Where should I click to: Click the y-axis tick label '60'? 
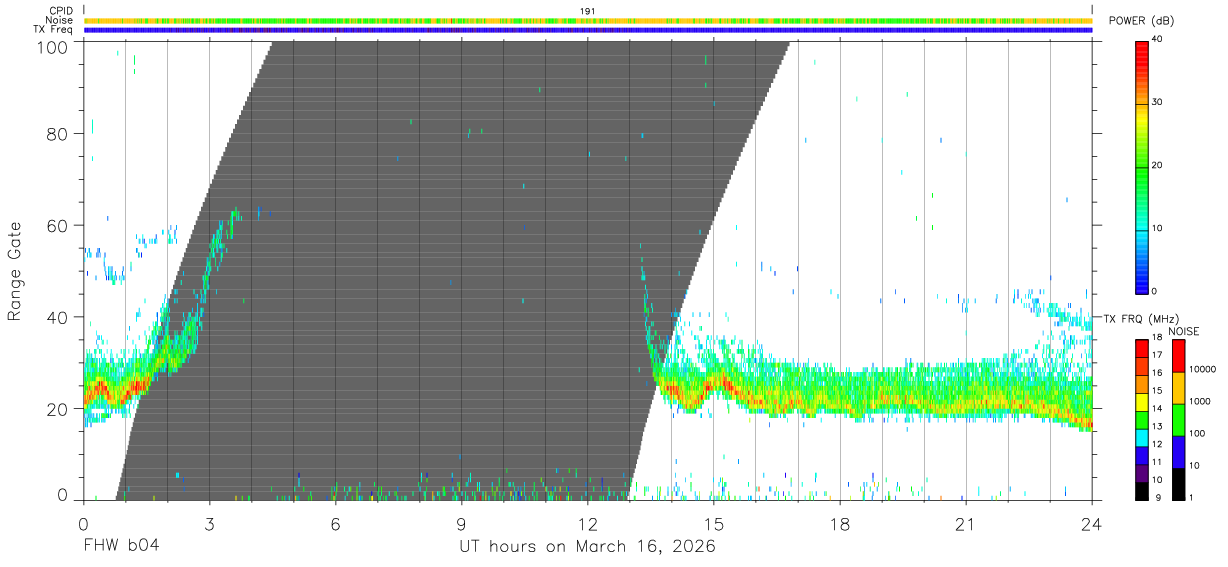(59, 225)
